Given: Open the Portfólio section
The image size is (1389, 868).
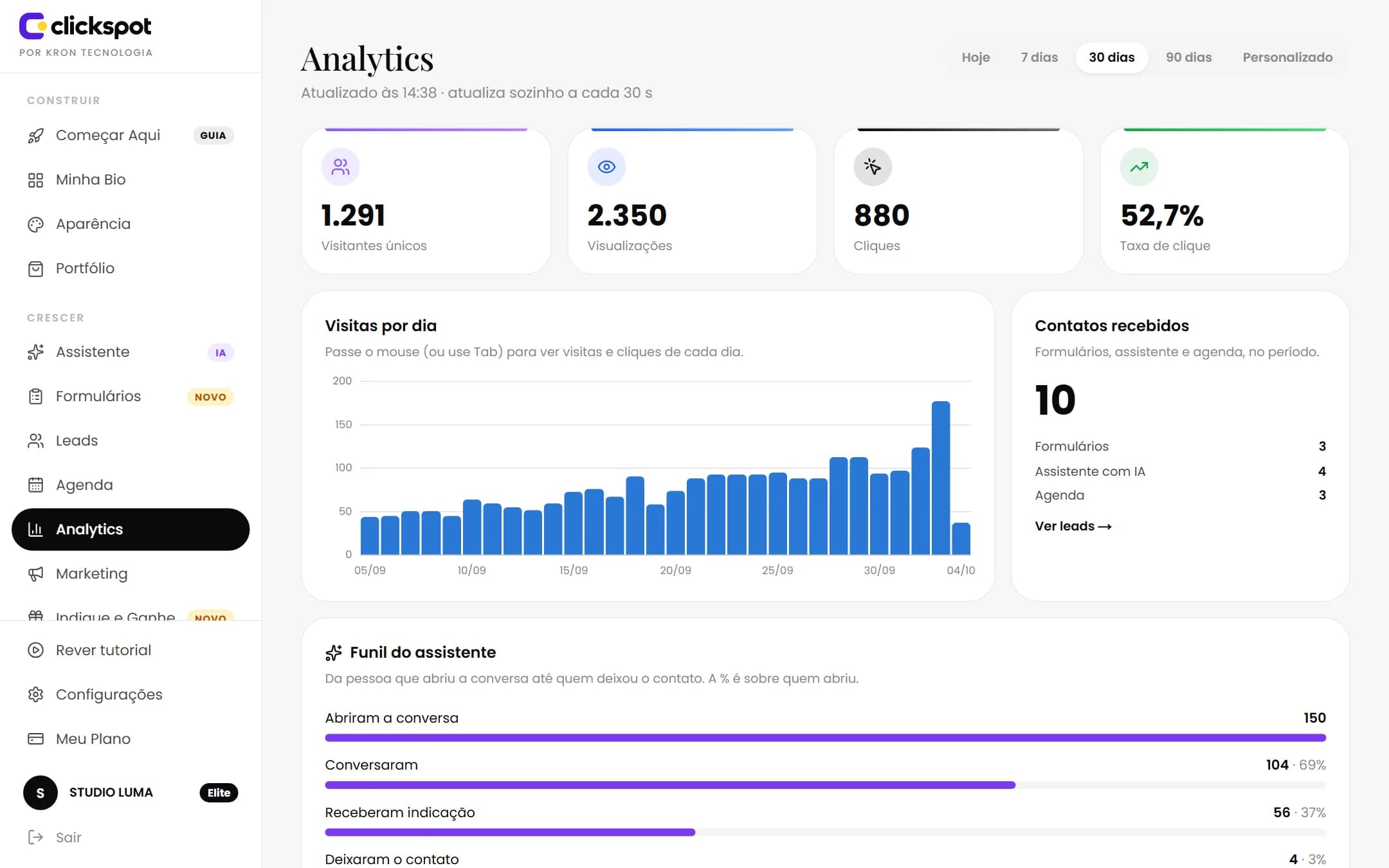Looking at the screenshot, I should tap(131, 269).
